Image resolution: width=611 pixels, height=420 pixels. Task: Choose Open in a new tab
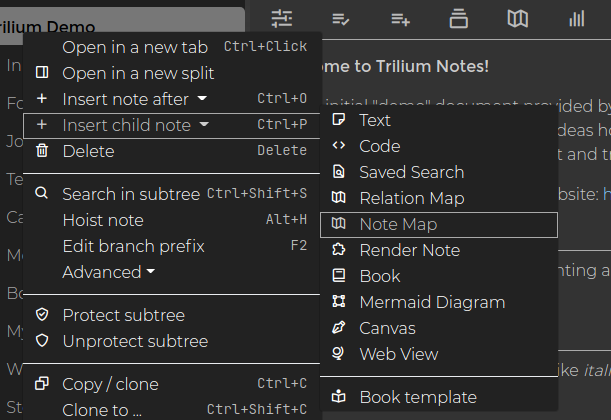click(x=171, y=47)
